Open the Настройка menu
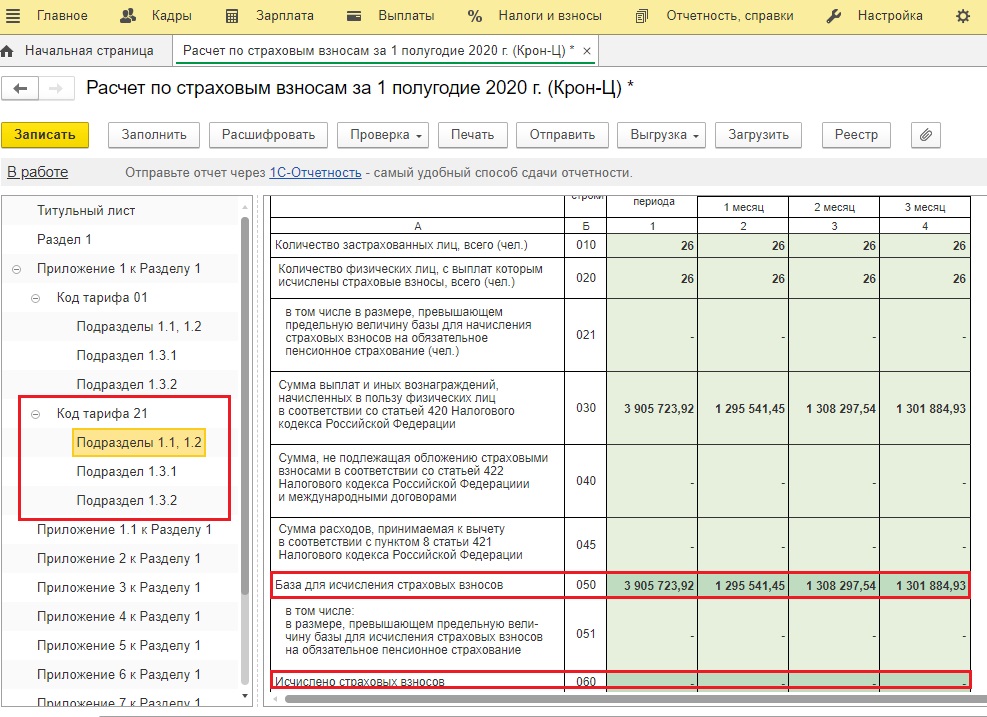 coord(890,16)
